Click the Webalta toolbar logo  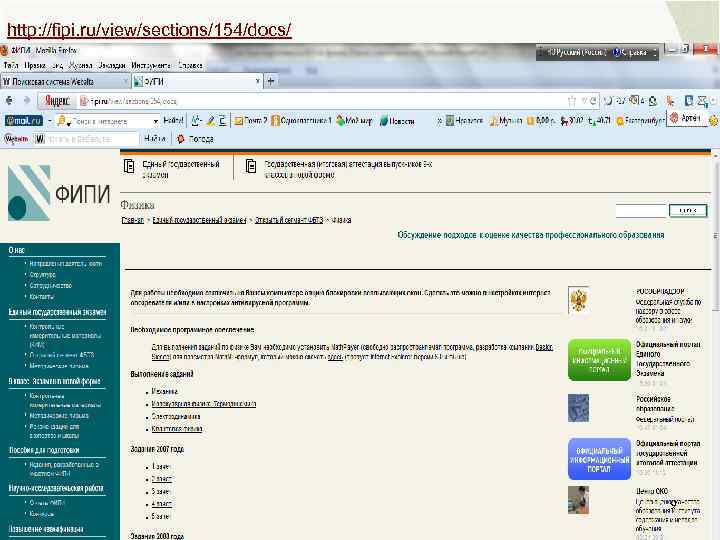tap(16, 139)
